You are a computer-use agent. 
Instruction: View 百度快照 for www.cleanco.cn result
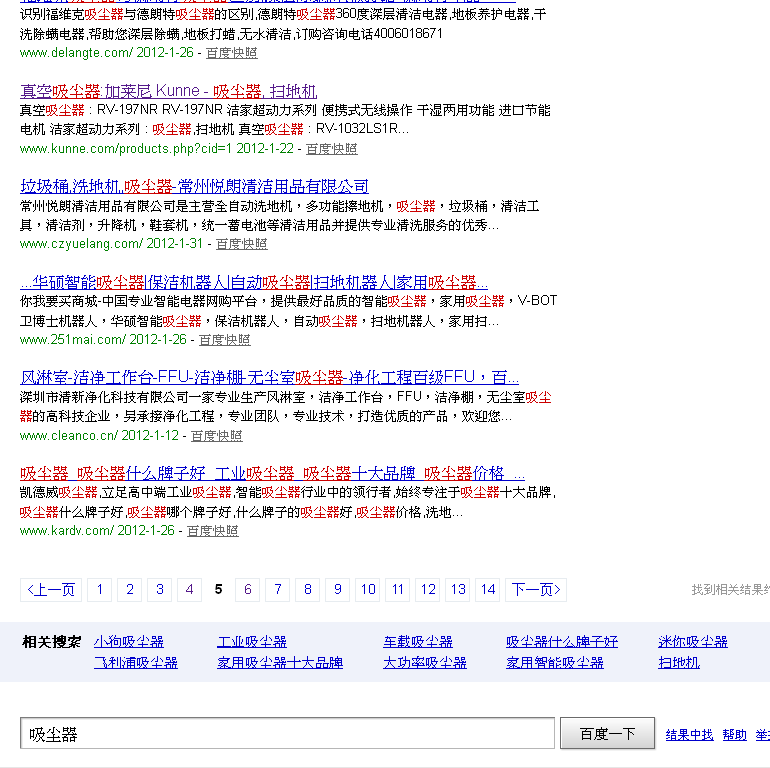point(217,436)
